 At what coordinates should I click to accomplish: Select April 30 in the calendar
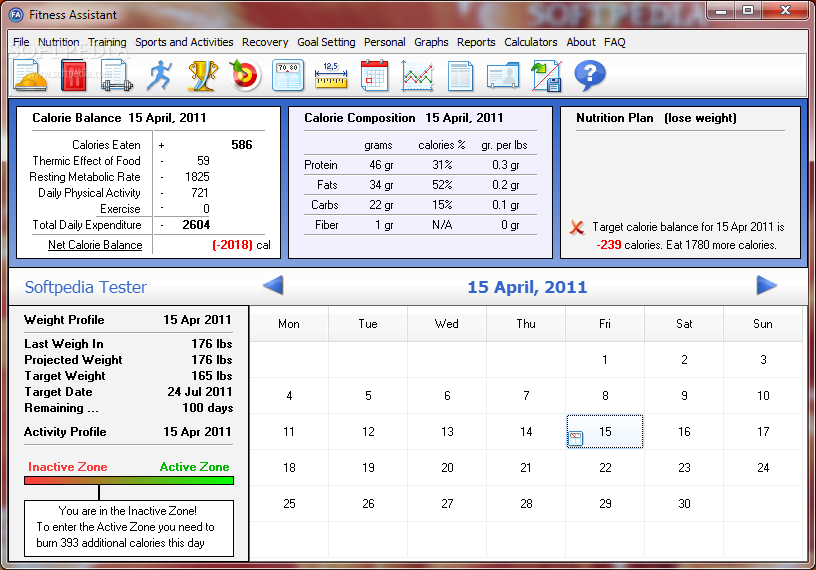click(684, 503)
